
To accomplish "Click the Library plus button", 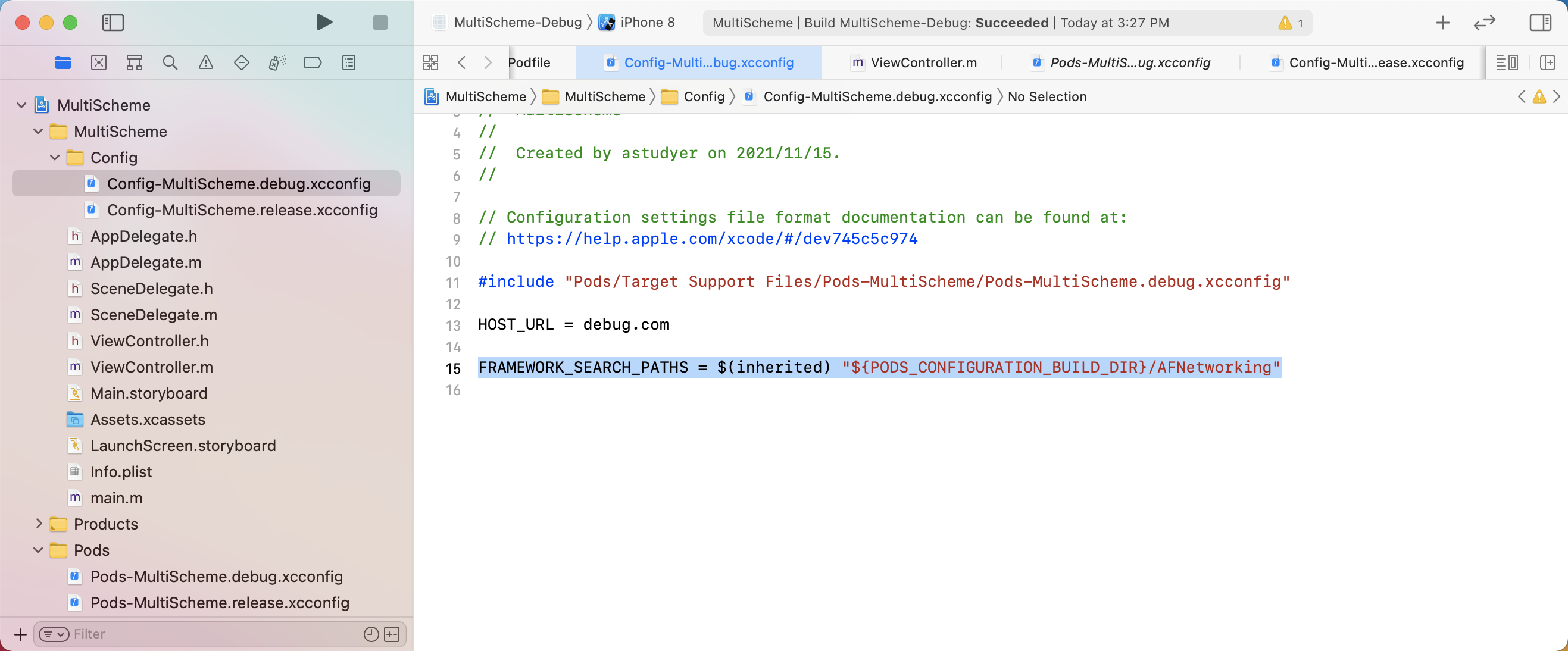I will (x=1442, y=23).
